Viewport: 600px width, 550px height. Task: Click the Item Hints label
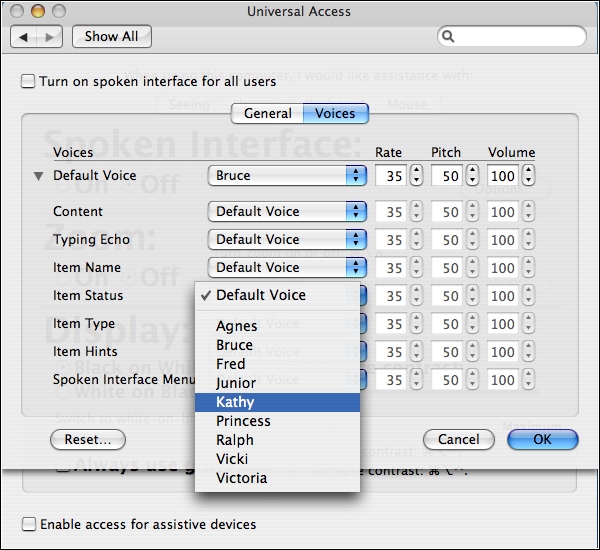[85, 351]
